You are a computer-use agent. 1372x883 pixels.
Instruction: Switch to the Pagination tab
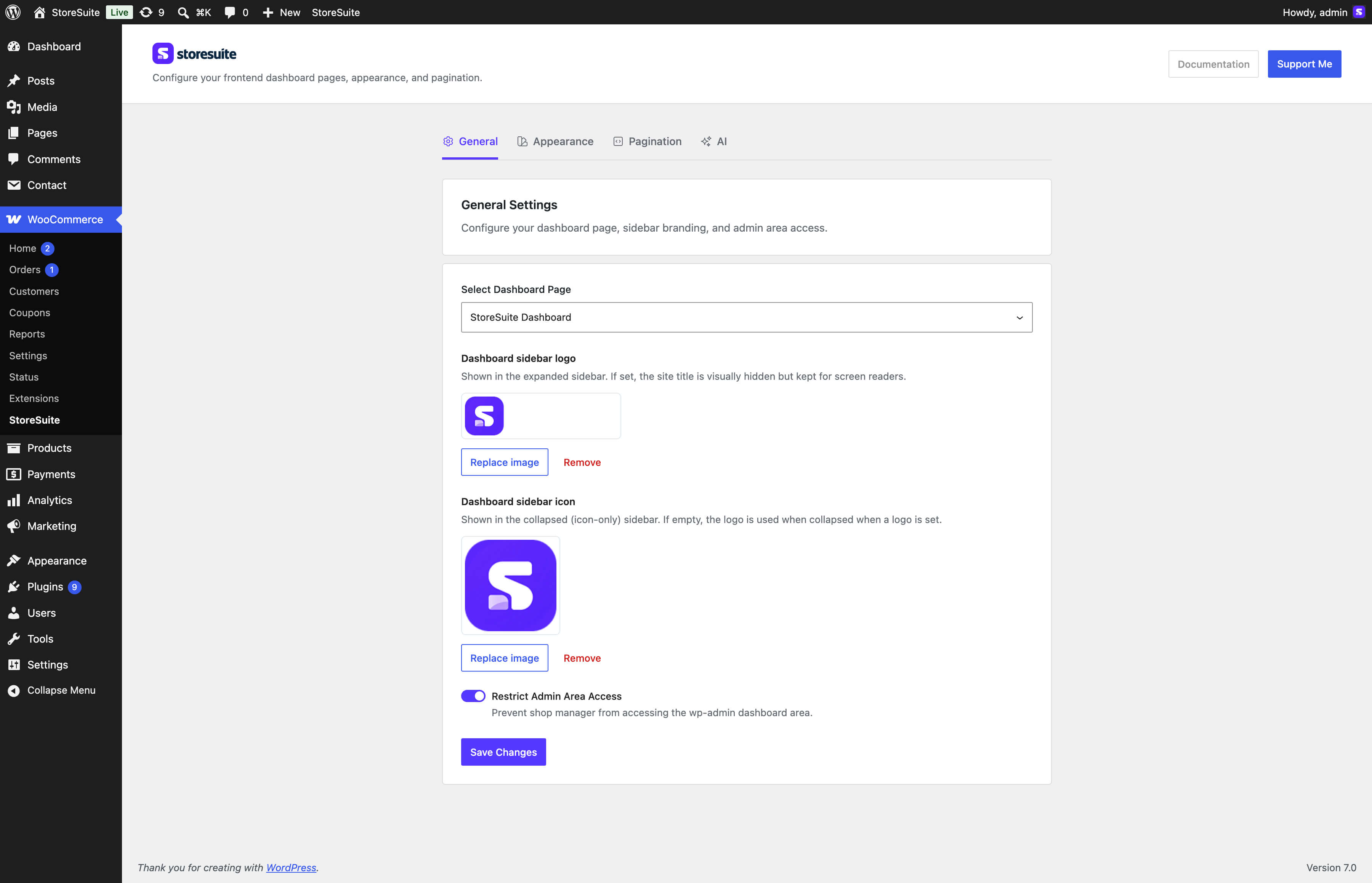[x=647, y=142]
